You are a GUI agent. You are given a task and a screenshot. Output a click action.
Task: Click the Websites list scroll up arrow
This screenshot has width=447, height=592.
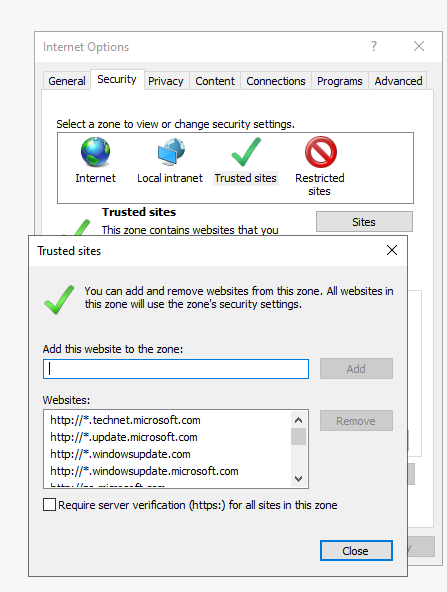tap(298, 420)
